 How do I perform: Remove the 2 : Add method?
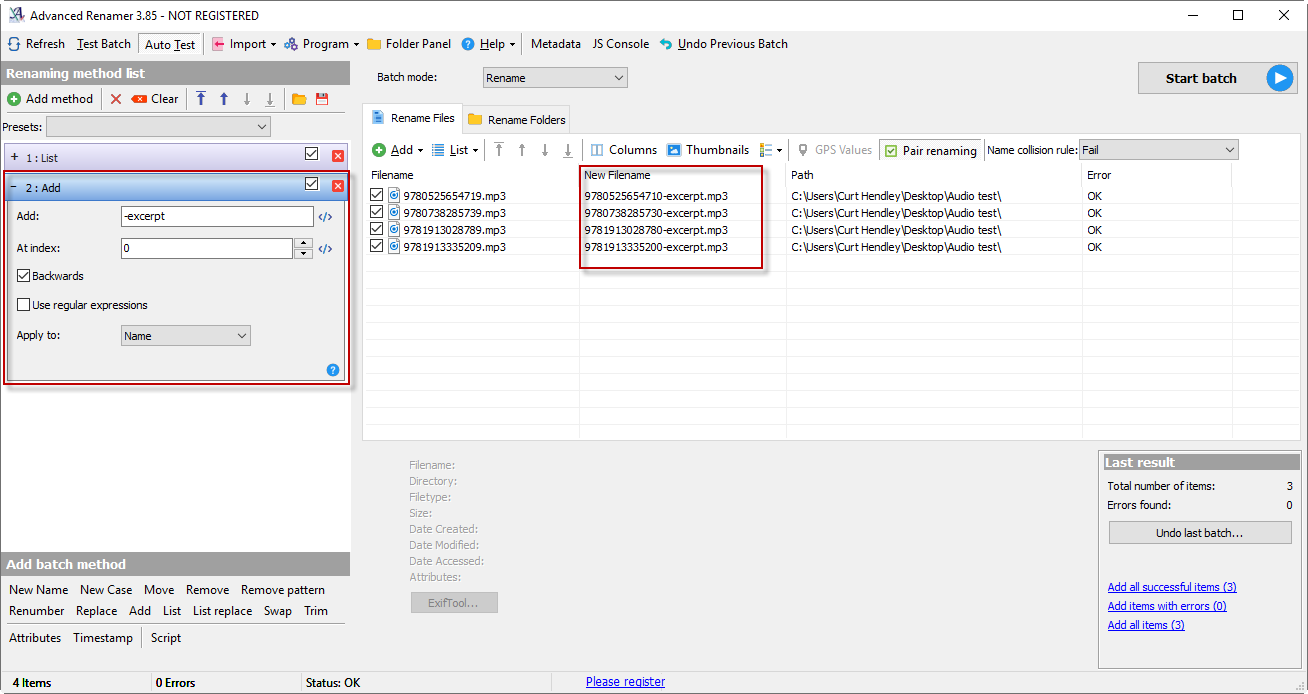338,186
